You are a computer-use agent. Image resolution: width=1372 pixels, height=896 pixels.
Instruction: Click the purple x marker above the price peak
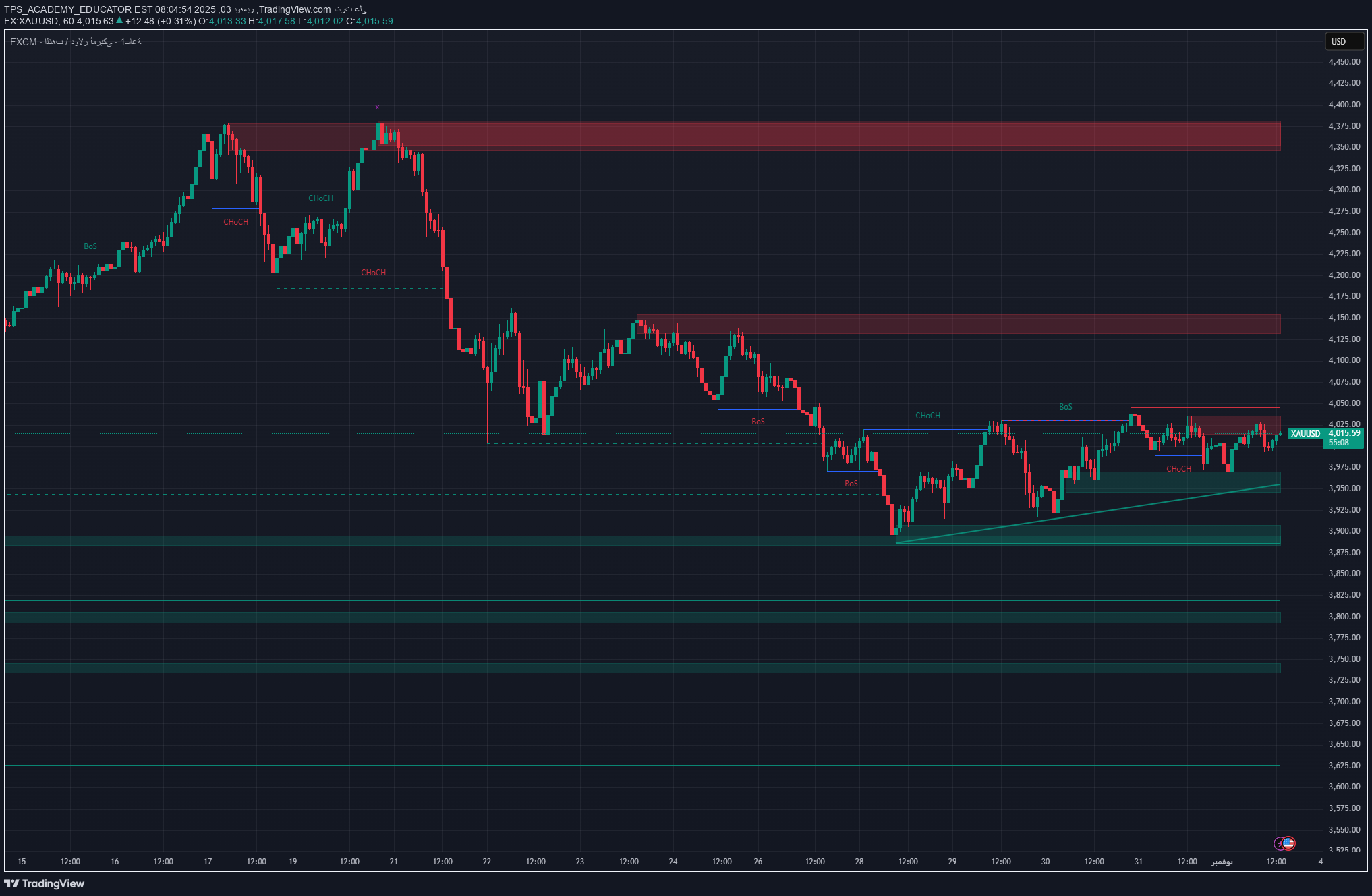click(377, 107)
